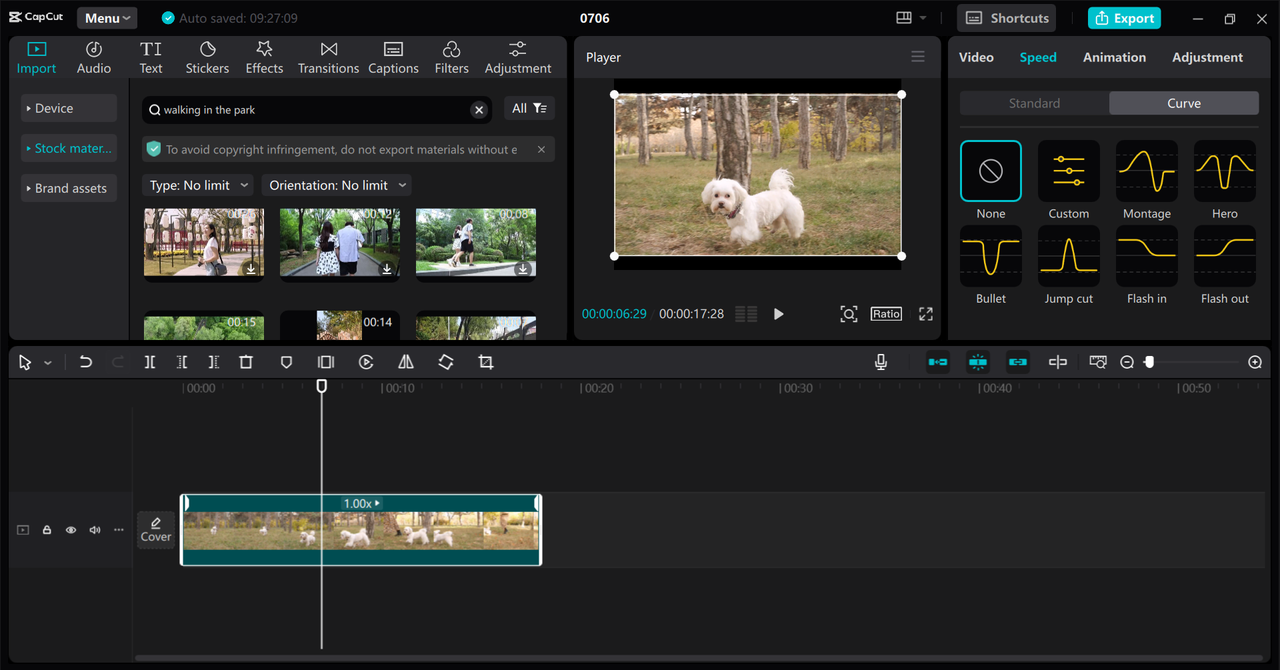
Task: Toggle main track magnet
Action: (938, 362)
